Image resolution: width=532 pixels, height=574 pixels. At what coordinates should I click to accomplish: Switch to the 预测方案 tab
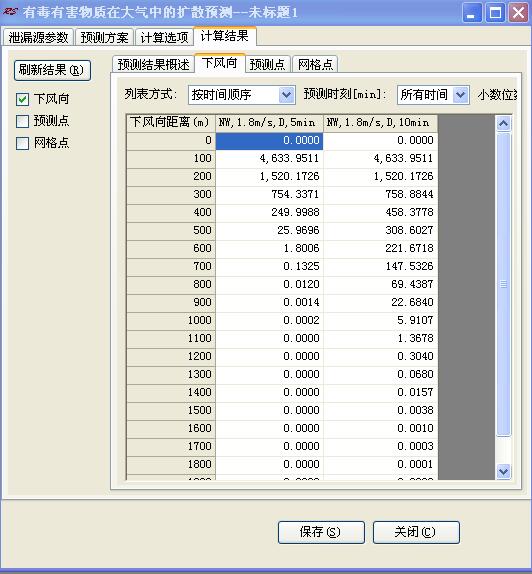click(x=104, y=37)
